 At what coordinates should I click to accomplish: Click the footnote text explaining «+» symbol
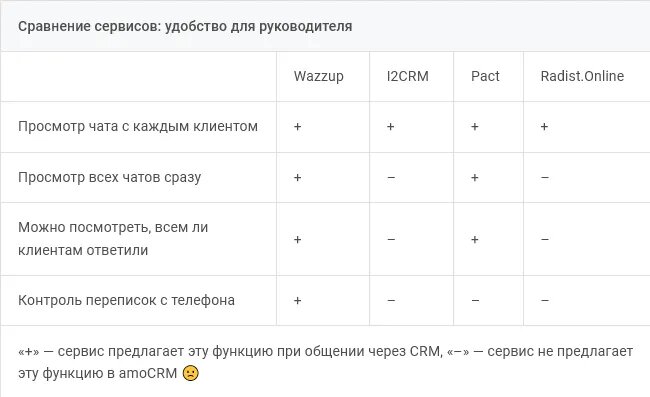230,351
